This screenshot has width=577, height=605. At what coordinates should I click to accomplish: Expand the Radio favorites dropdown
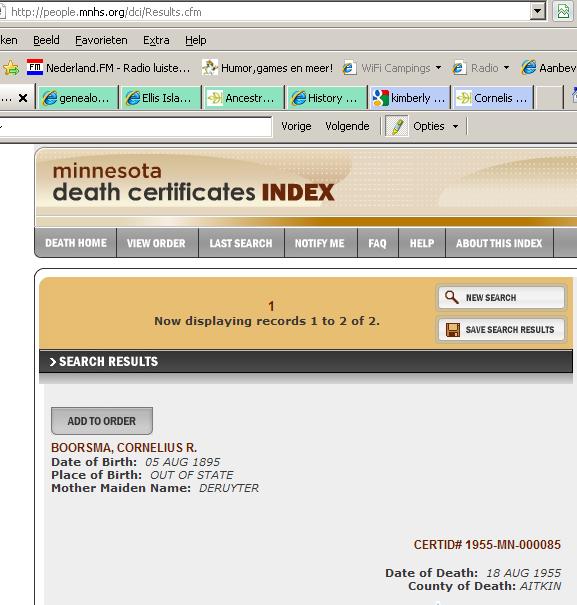(506, 68)
